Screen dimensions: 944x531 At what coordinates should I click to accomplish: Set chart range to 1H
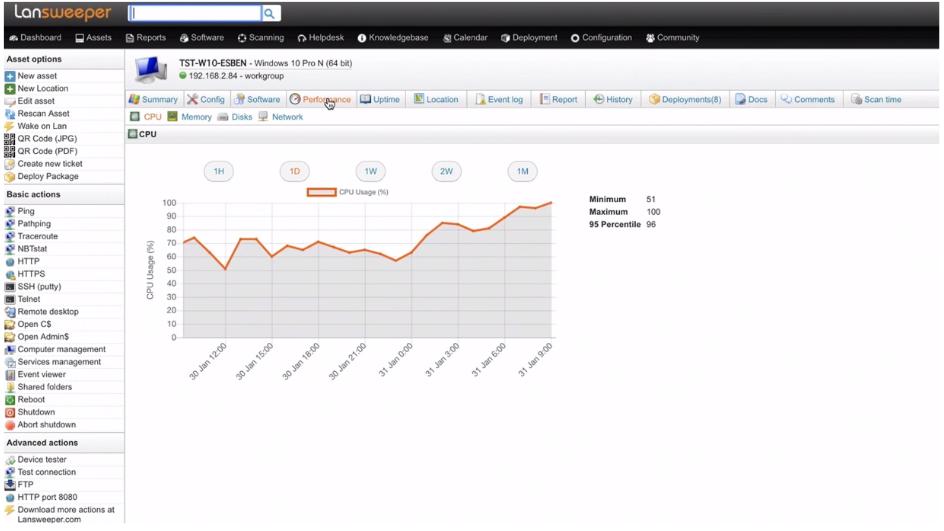219,172
